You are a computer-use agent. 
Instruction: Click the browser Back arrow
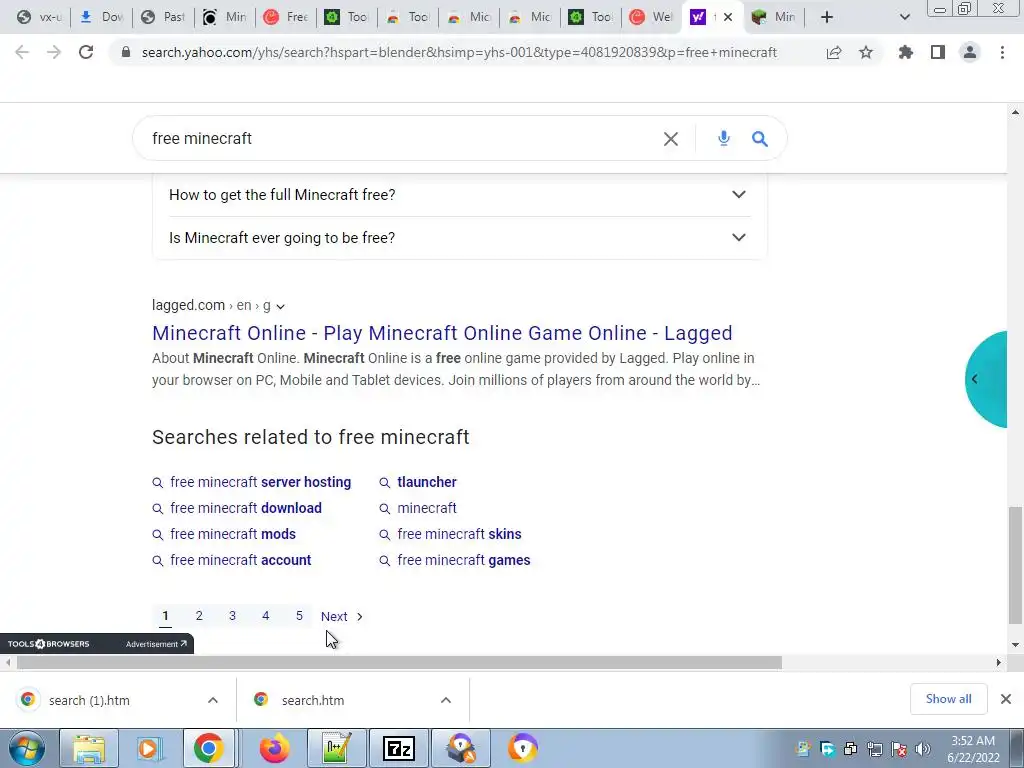point(22,52)
